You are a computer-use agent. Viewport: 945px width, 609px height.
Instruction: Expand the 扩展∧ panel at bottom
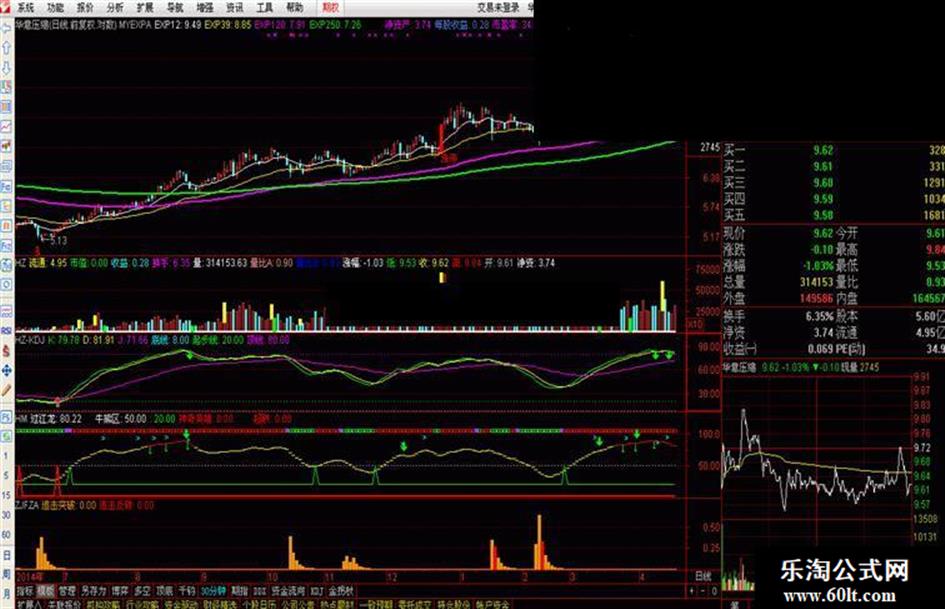(30, 604)
